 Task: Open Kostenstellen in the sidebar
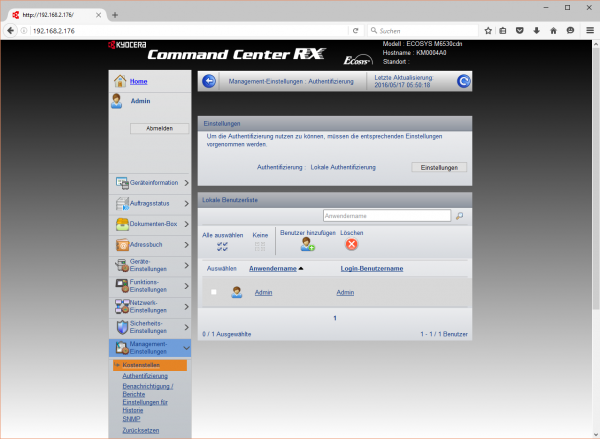(141, 365)
